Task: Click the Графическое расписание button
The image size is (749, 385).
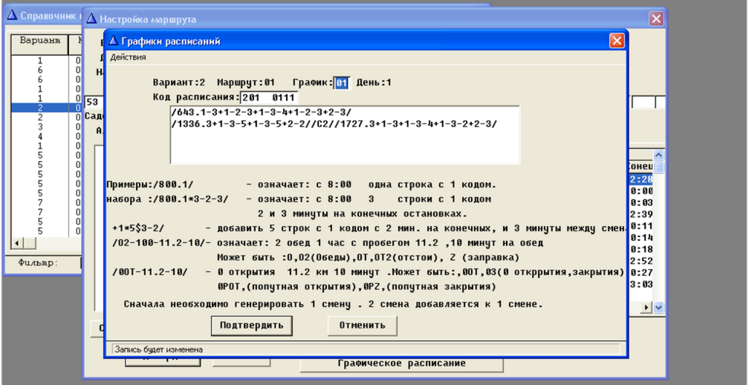Action: (x=401, y=363)
